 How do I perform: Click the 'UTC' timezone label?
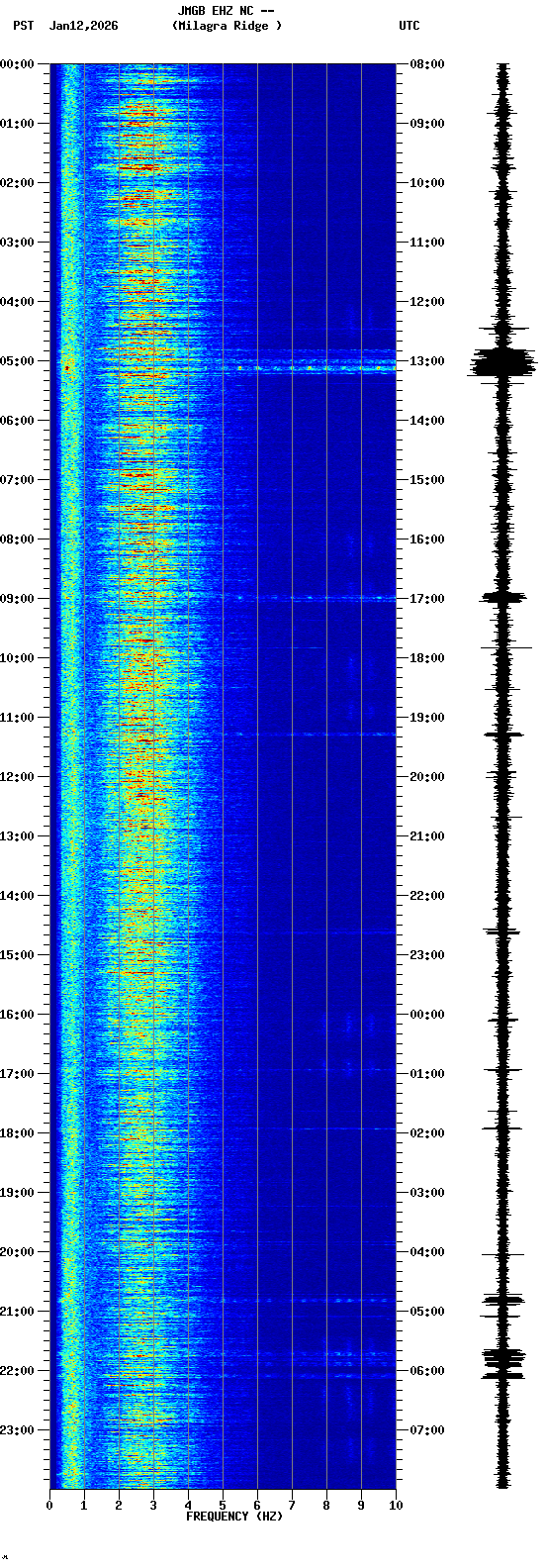point(409,26)
